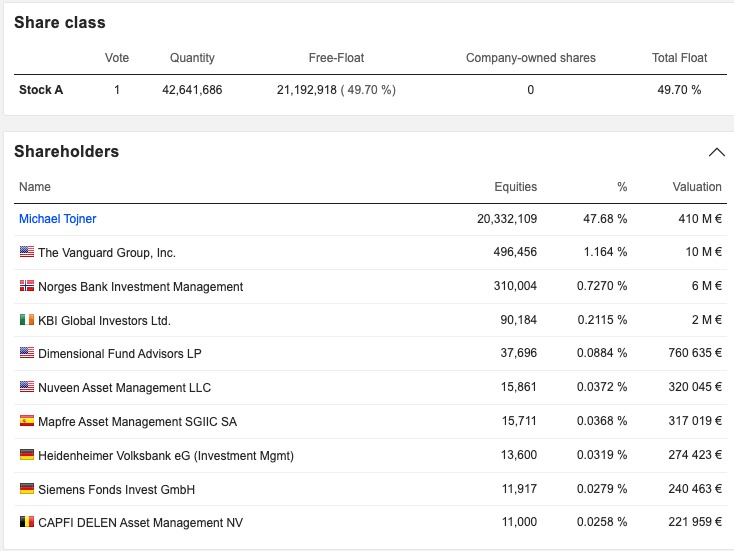Click quantity value 42,641,686
Screen dimensions: 734x551
click(x=192, y=89)
